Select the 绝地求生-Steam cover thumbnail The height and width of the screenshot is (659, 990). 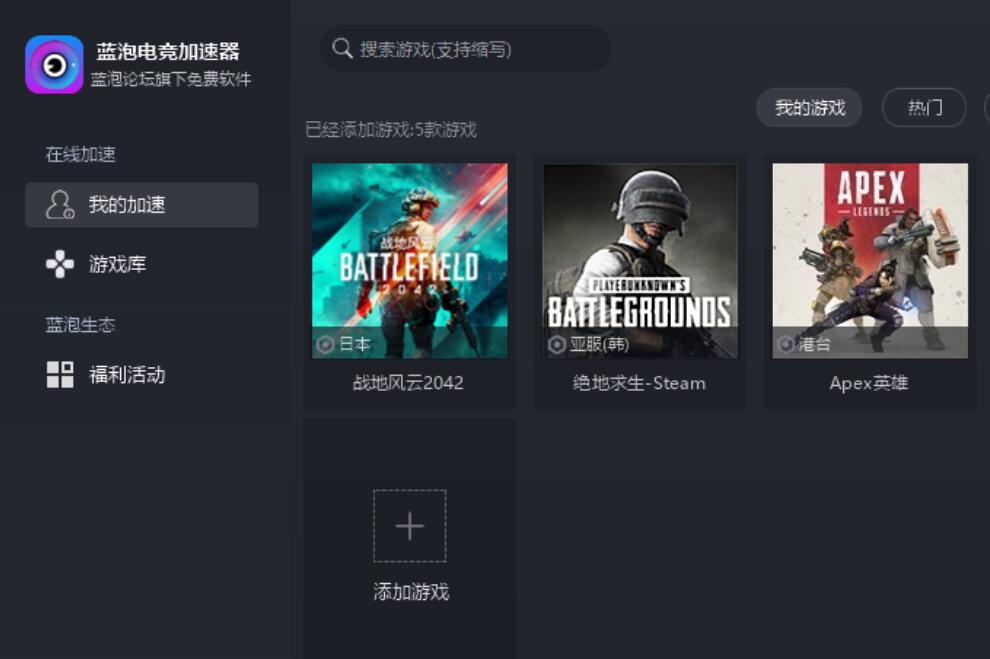click(640, 261)
